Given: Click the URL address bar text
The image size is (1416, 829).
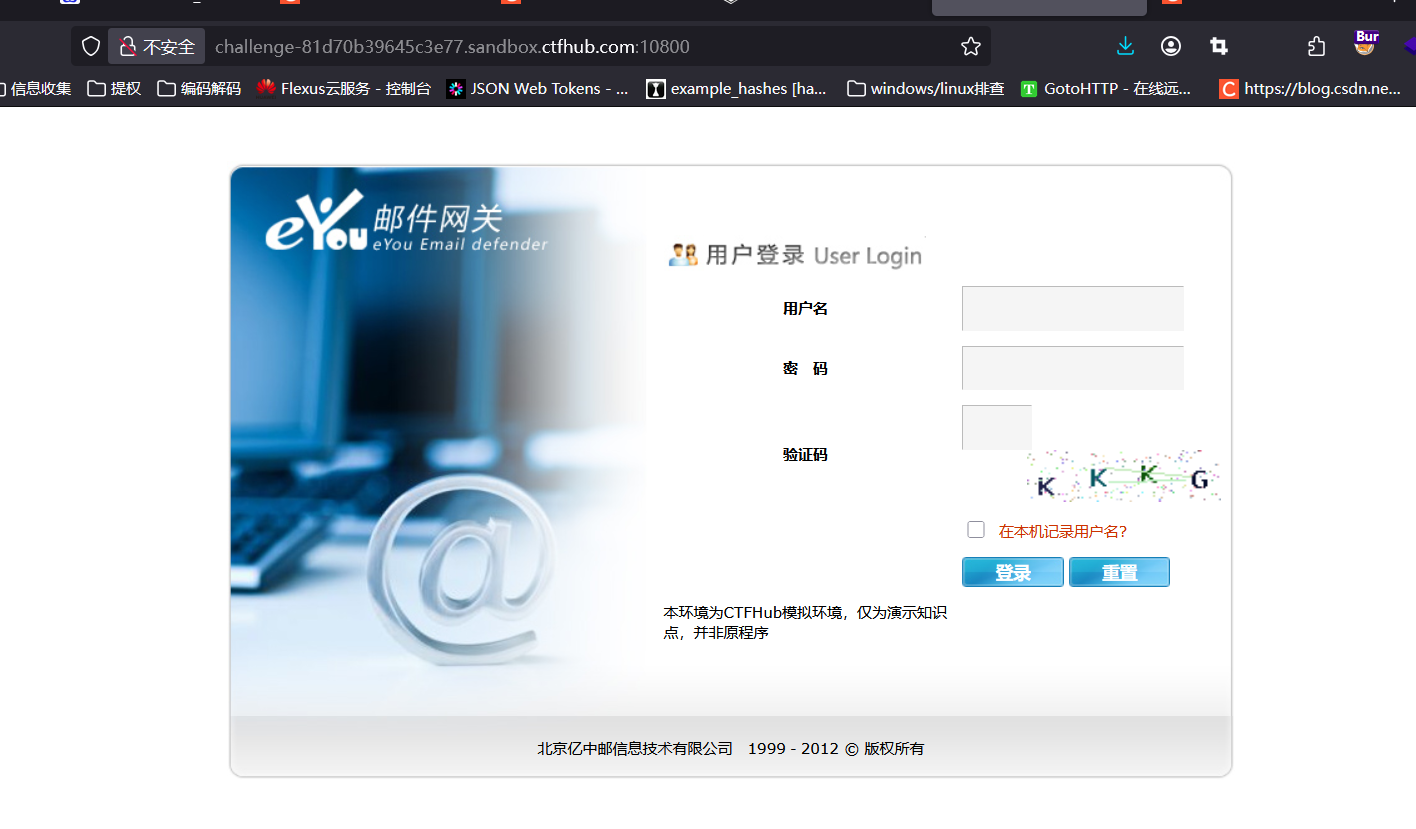Looking at the screenshot, I should tap(452, 47).
